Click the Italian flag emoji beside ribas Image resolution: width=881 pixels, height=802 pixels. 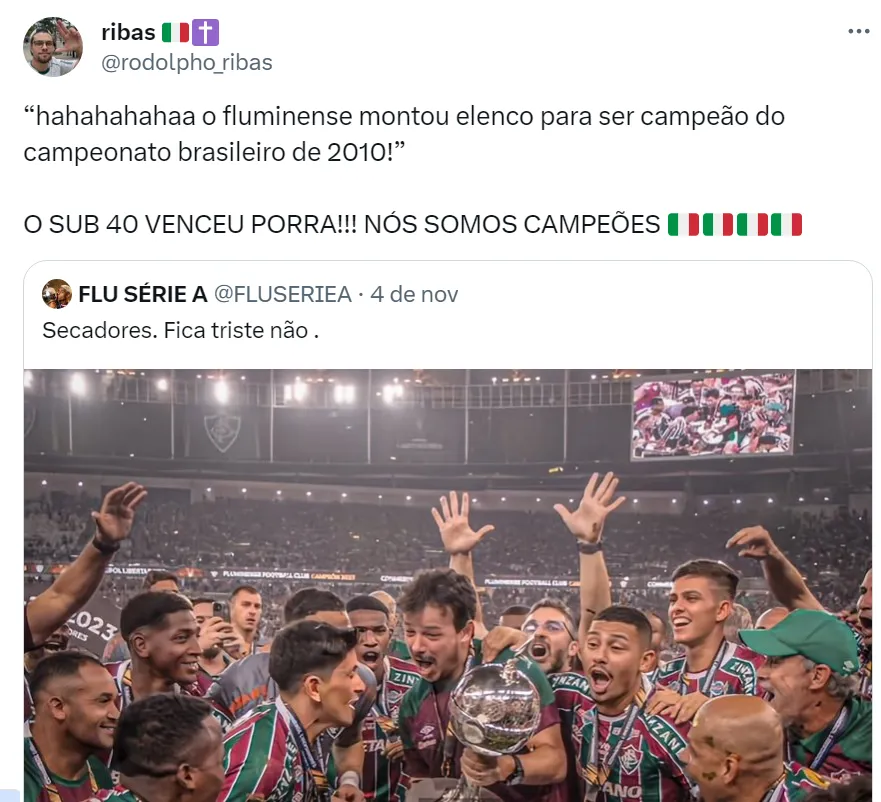175,33
